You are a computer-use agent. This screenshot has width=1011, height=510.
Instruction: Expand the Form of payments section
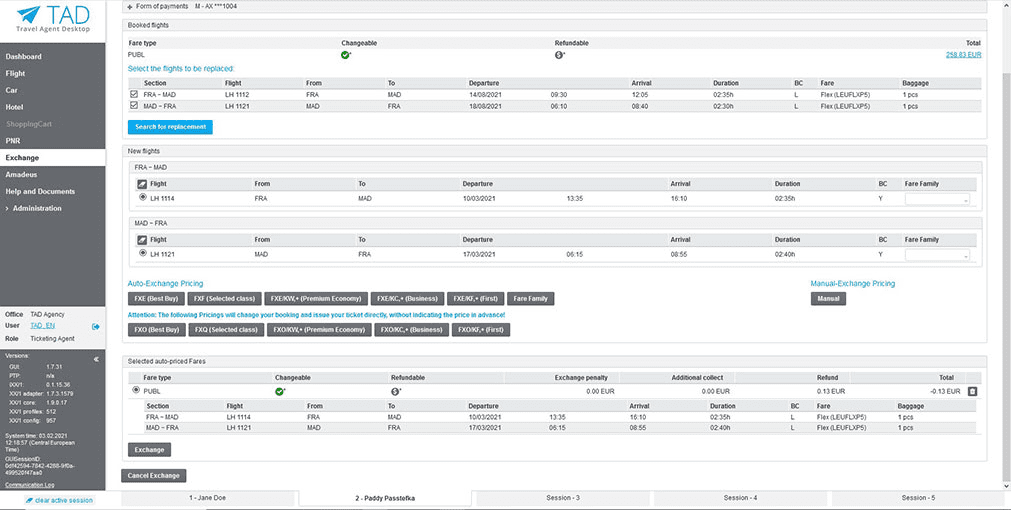[x=130, y=7]
